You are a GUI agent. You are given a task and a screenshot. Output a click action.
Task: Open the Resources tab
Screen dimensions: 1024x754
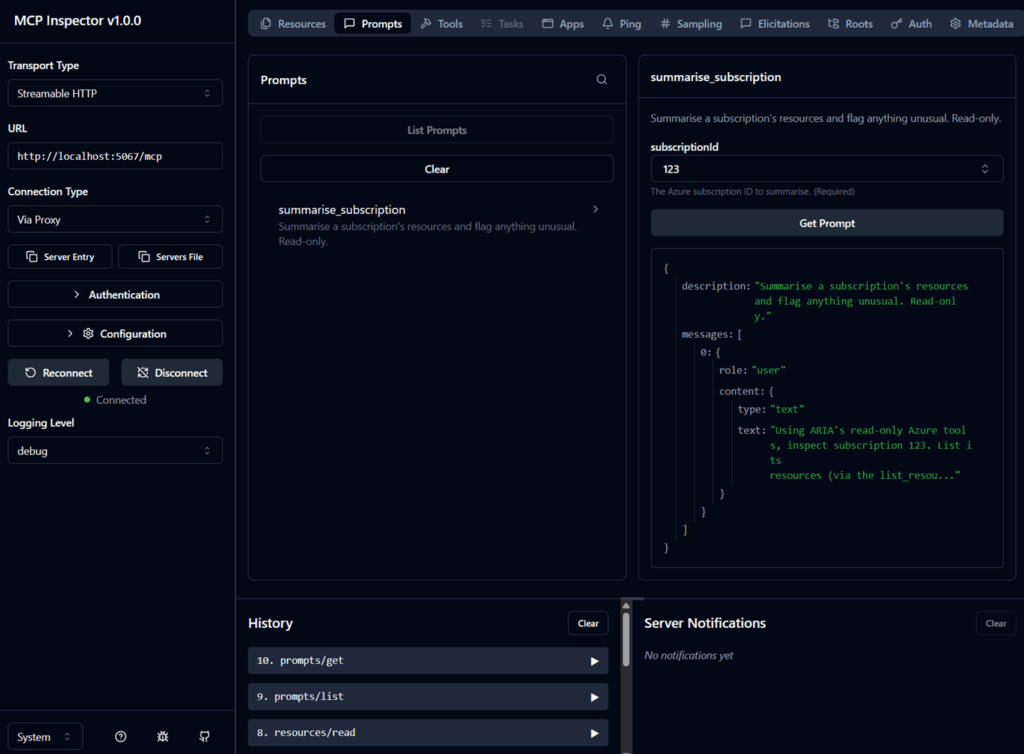pos(293,24)
